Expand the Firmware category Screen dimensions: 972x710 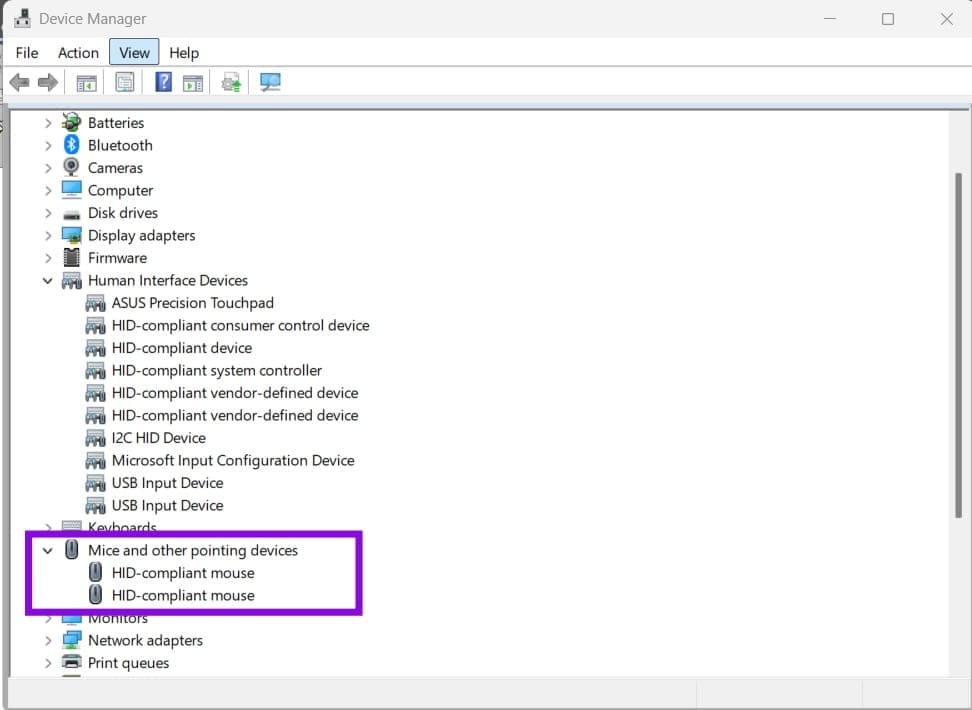click(x=48, y=258)
